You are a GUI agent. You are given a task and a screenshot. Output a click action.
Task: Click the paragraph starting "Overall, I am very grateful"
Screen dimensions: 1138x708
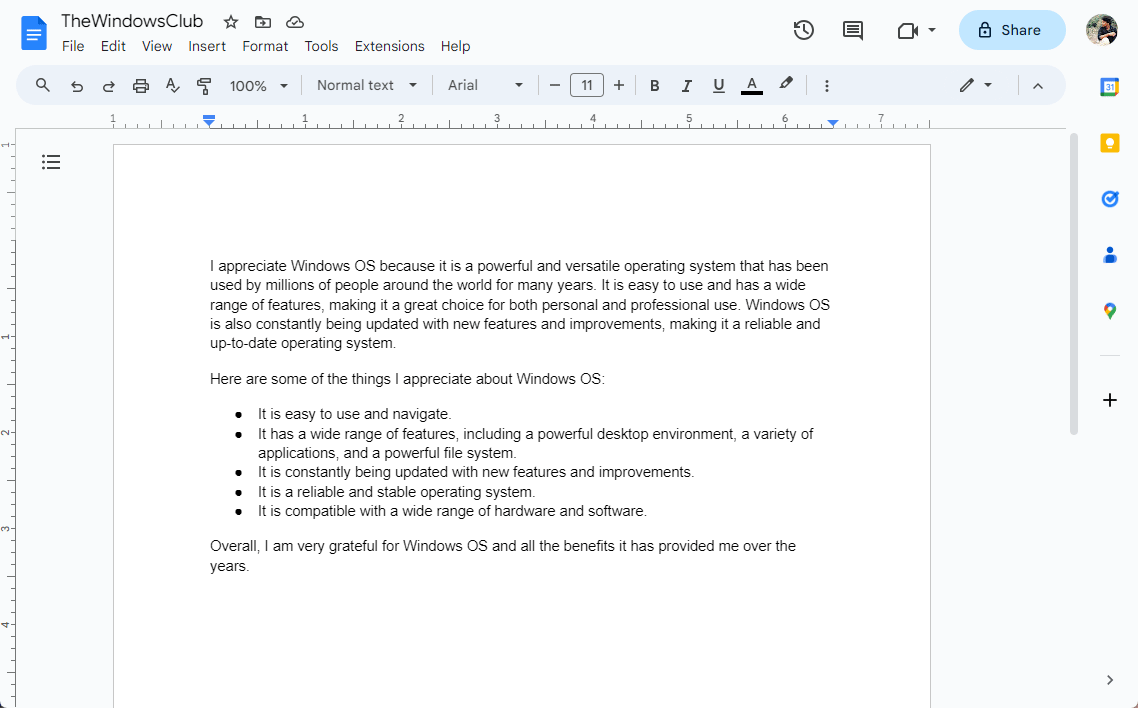click(503, 556)
